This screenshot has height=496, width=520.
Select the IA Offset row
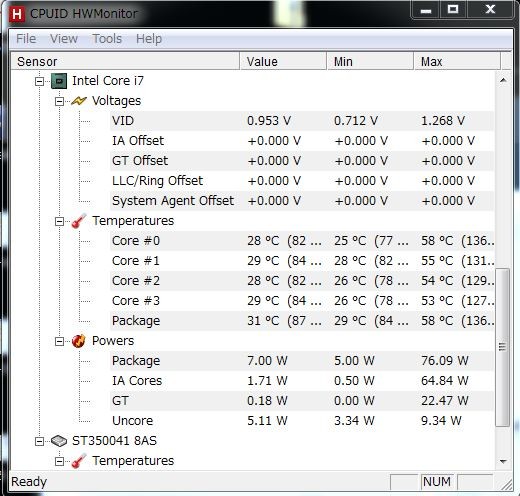pyautogui.click(x=302, y=141)
